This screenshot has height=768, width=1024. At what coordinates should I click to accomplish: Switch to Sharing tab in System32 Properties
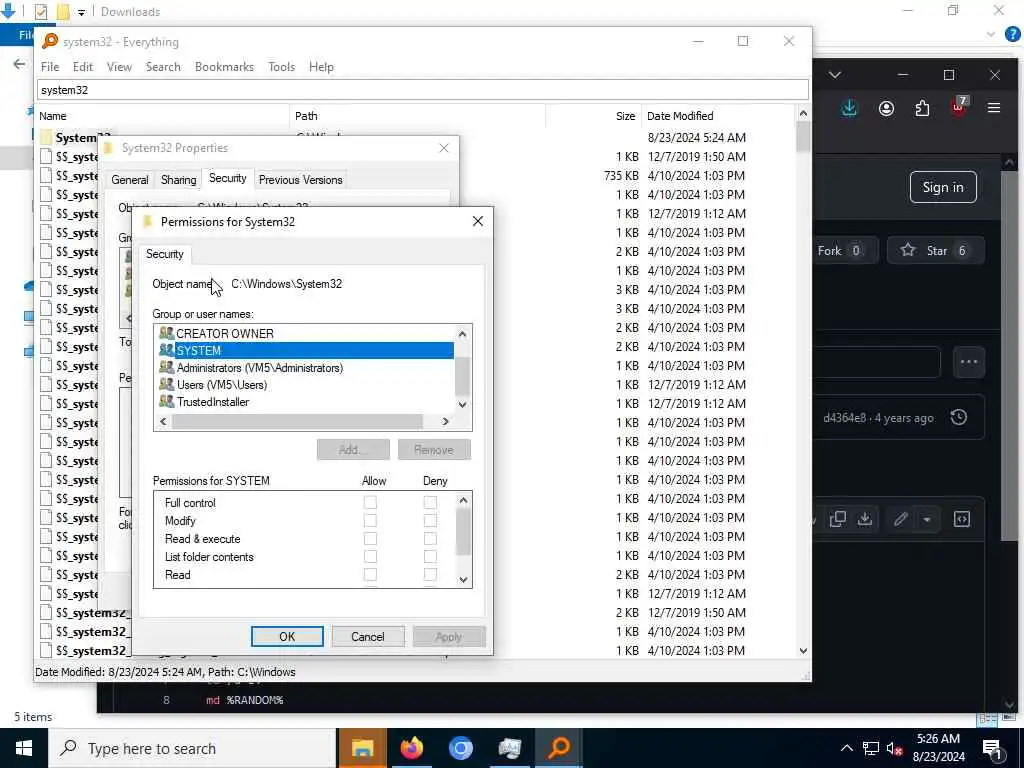pos(178,180)
